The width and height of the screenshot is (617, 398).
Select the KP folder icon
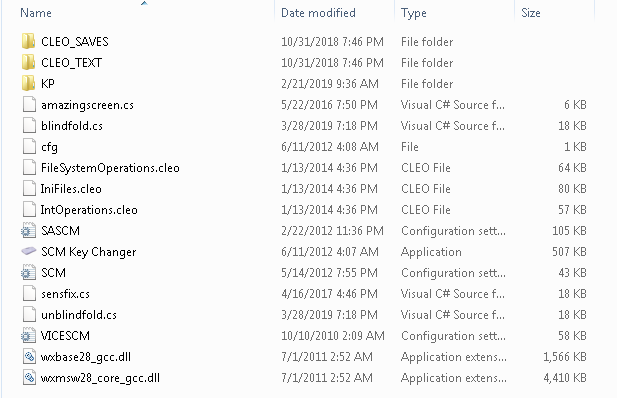coord(28,83)
